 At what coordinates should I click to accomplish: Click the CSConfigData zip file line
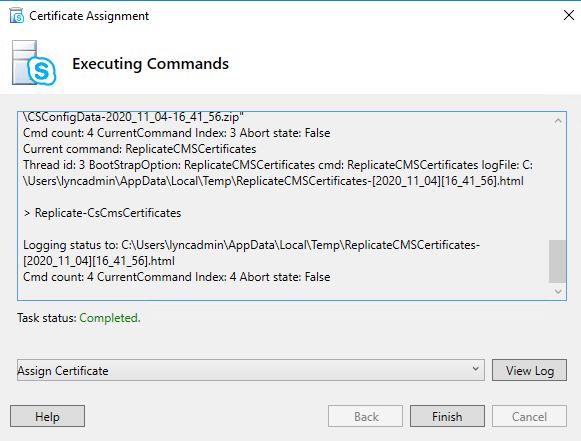click(133, 117)
